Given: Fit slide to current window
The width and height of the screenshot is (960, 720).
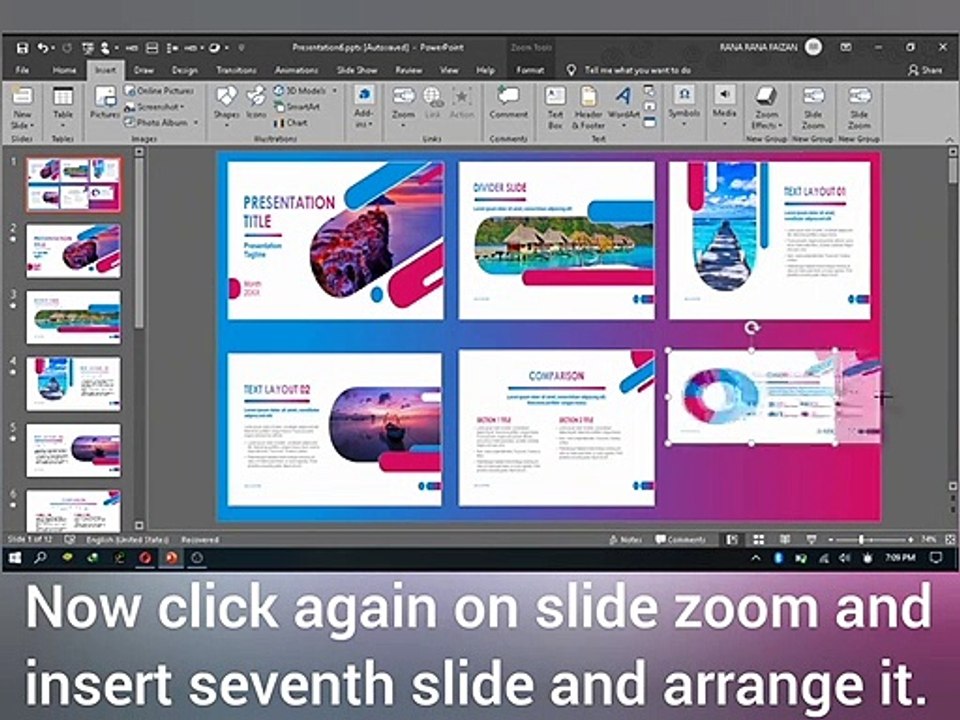Looking at the screenshot, I should [950, 539].
